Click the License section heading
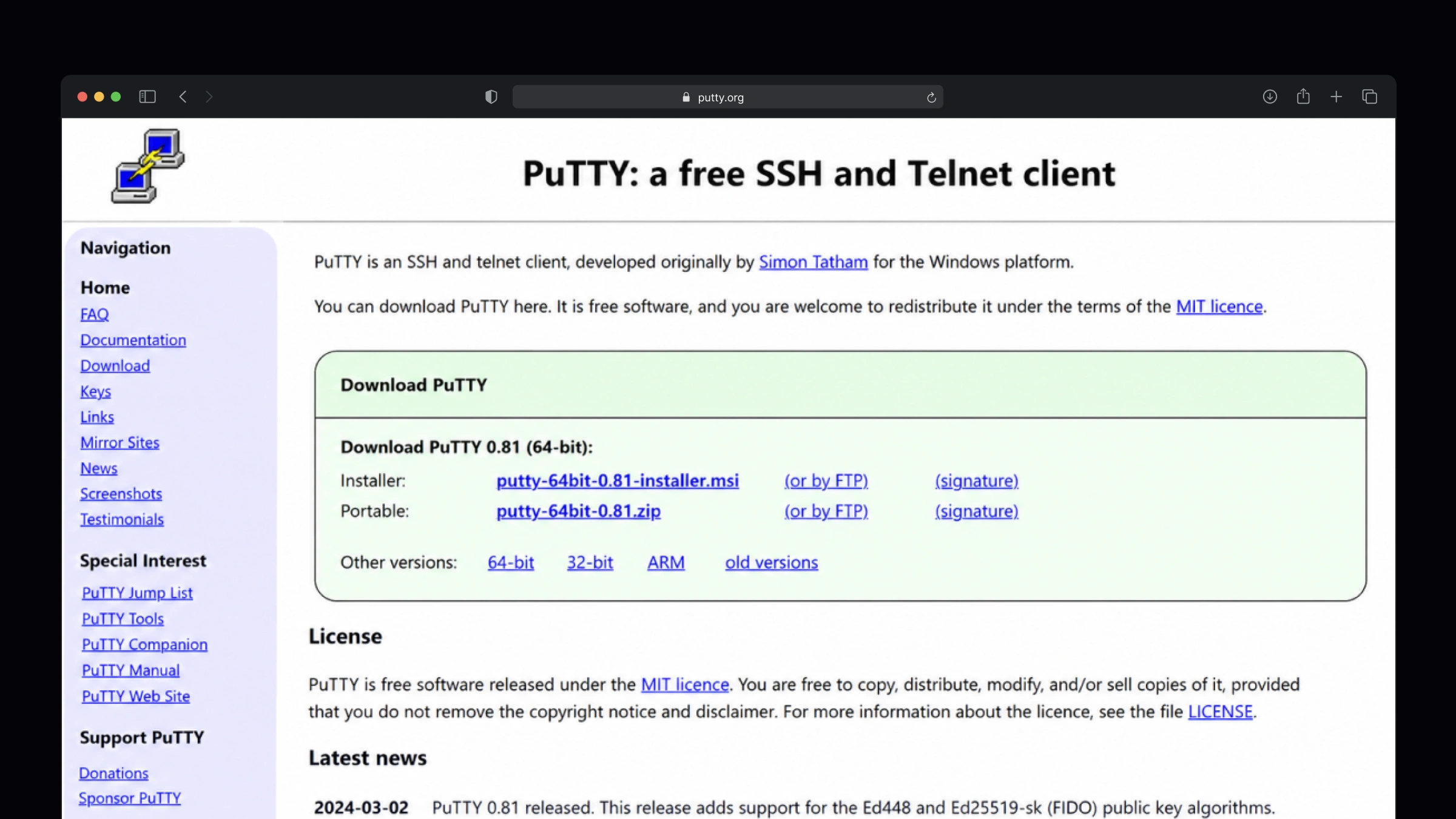Image resolution: width=1456 pixels, height=819 pixels. (345, 636)
